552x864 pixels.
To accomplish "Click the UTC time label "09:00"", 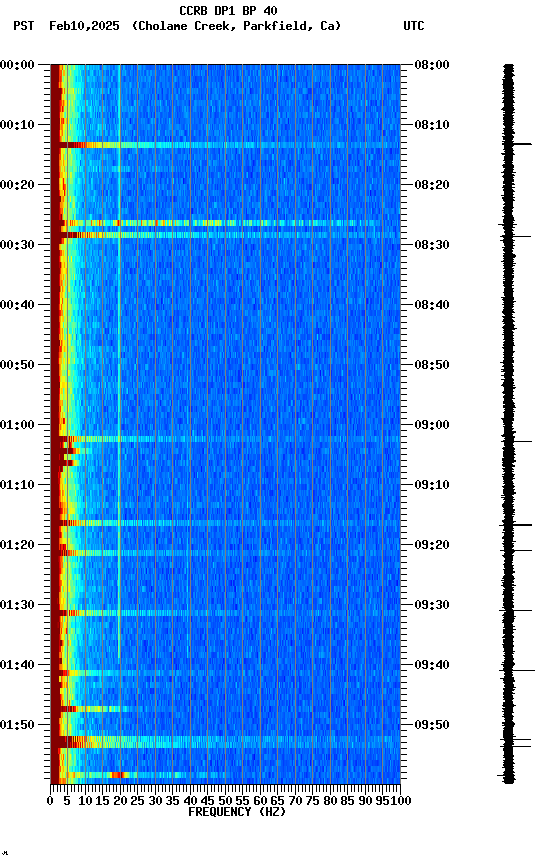I will [432, 425].
